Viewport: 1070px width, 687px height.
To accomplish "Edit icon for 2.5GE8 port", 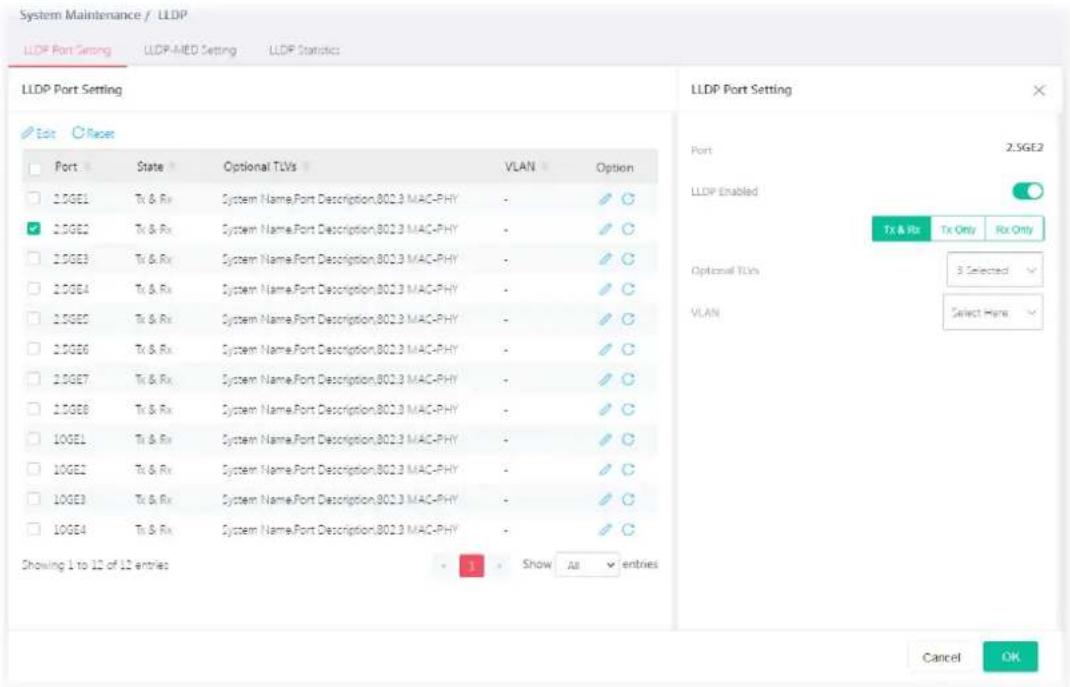I will pos(605,409).
